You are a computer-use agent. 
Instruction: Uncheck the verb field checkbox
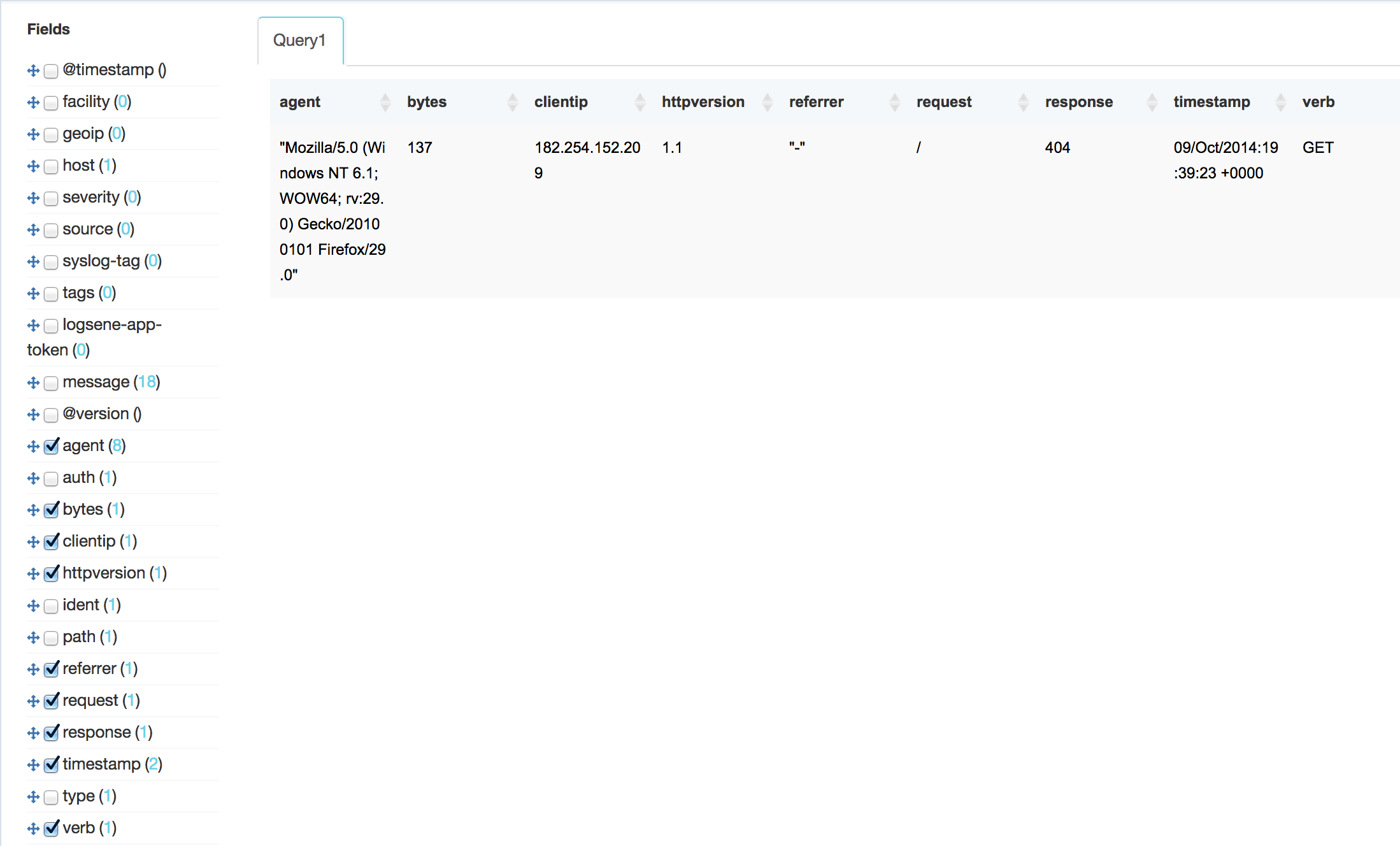51,828
